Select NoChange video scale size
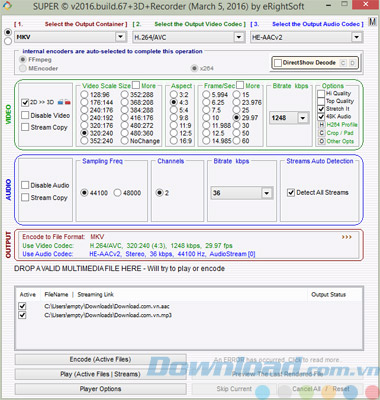The image size is (380, 400). tap(125, 141)
